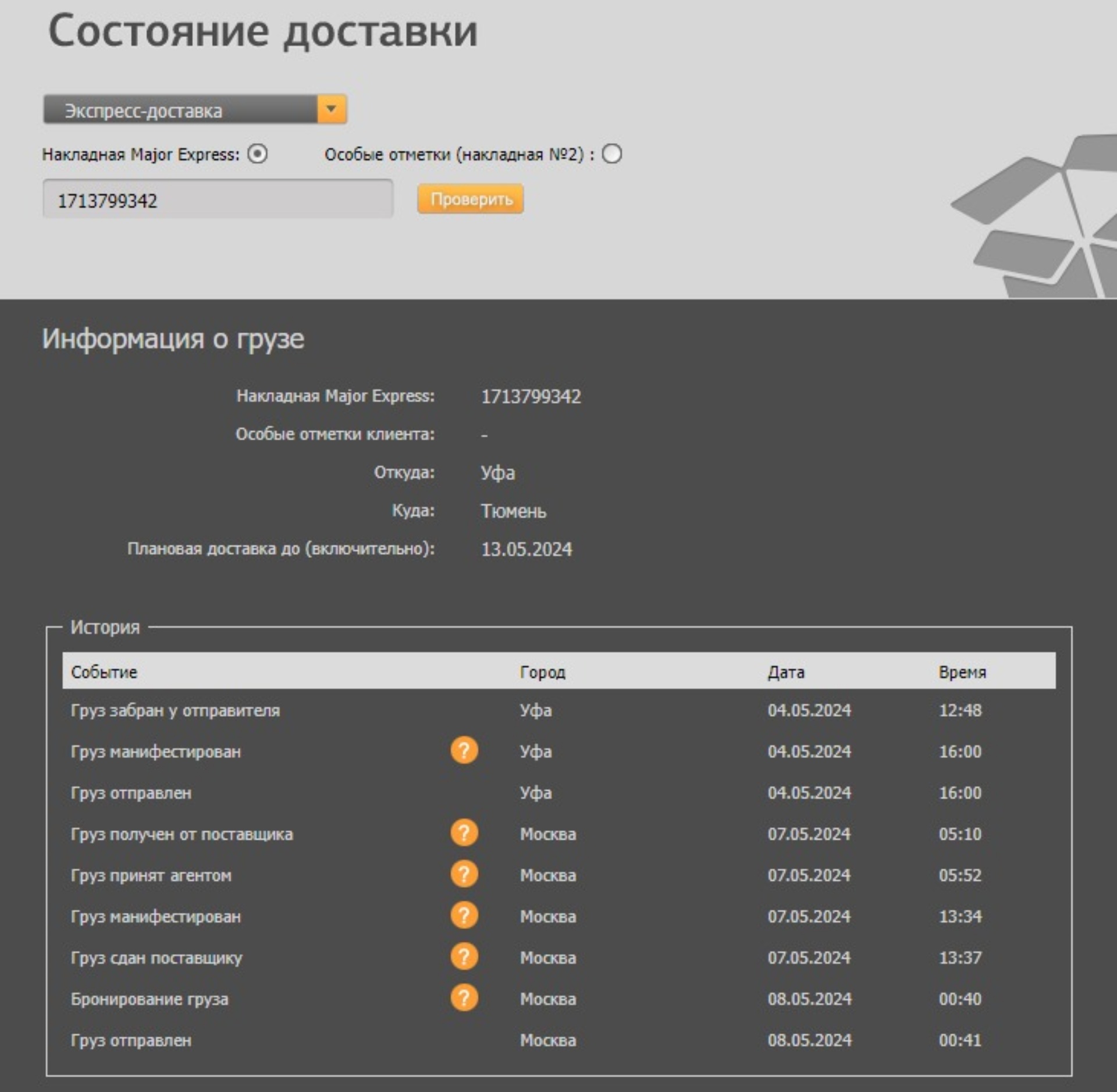Click the Город column header
The image size is (1117, 1092).
[x=542, y=672]
